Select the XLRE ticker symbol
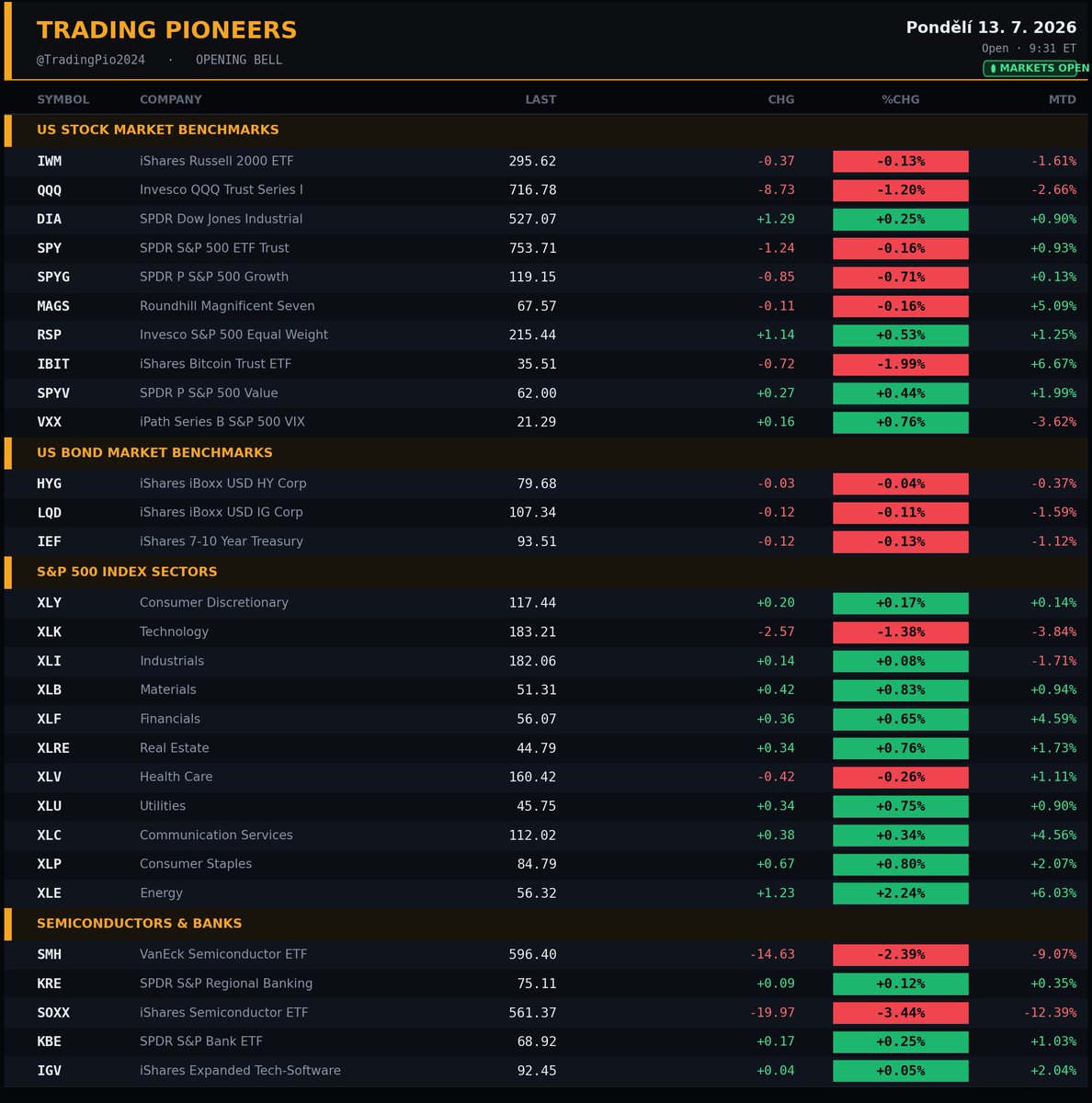Screen dimensions: 1092x1103 (53, 748)
